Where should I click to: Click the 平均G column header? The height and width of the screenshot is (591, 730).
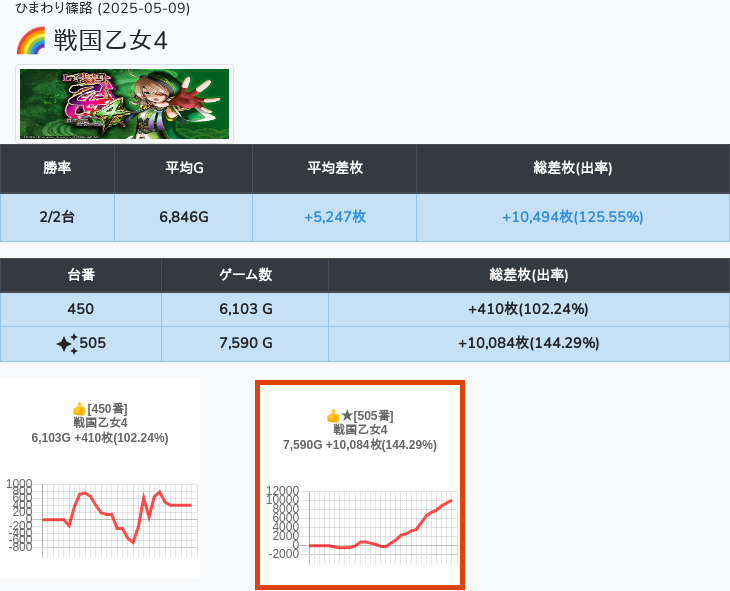(184, 169)
